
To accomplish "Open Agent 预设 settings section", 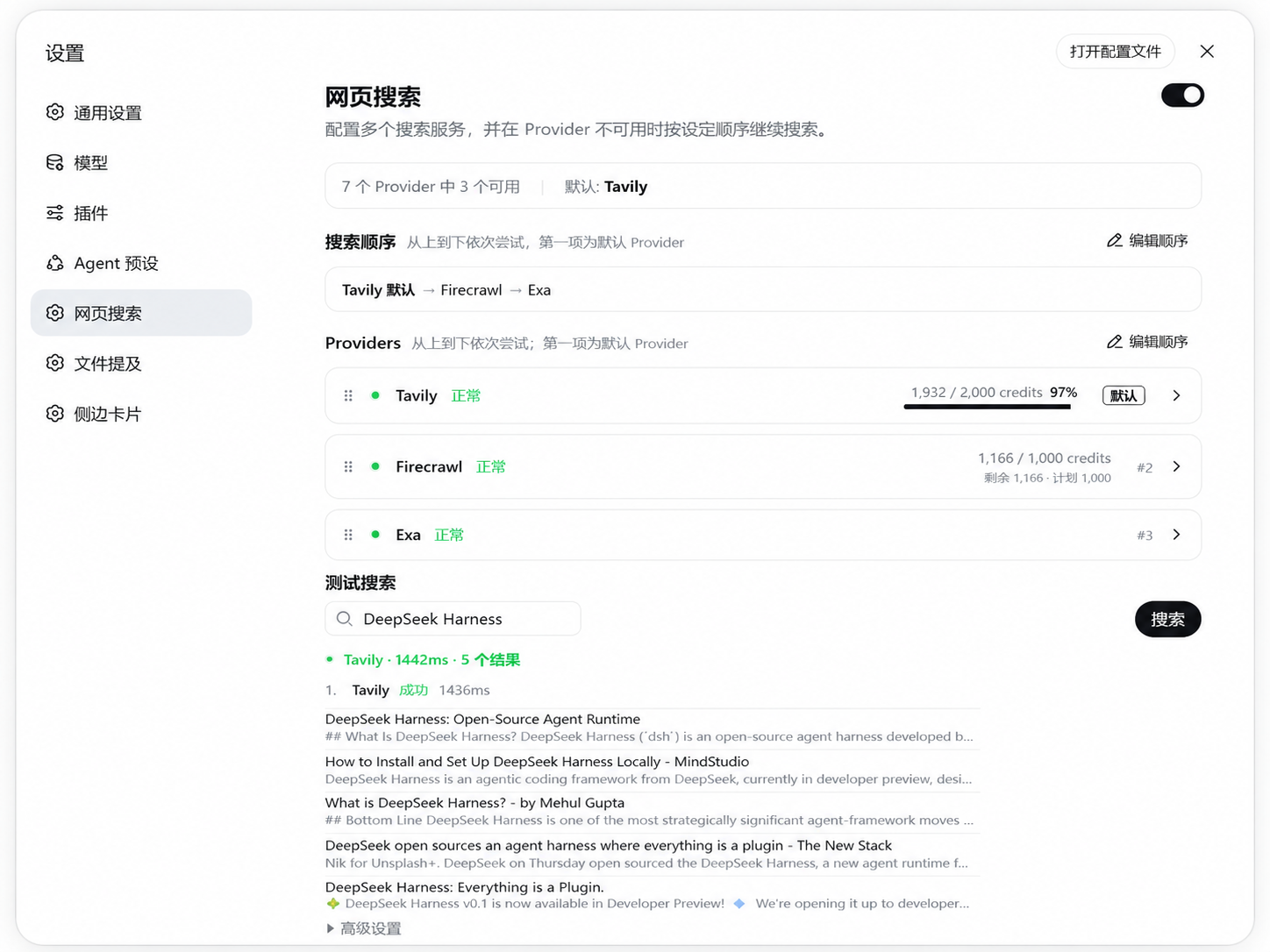I will (x=141, y=263).
